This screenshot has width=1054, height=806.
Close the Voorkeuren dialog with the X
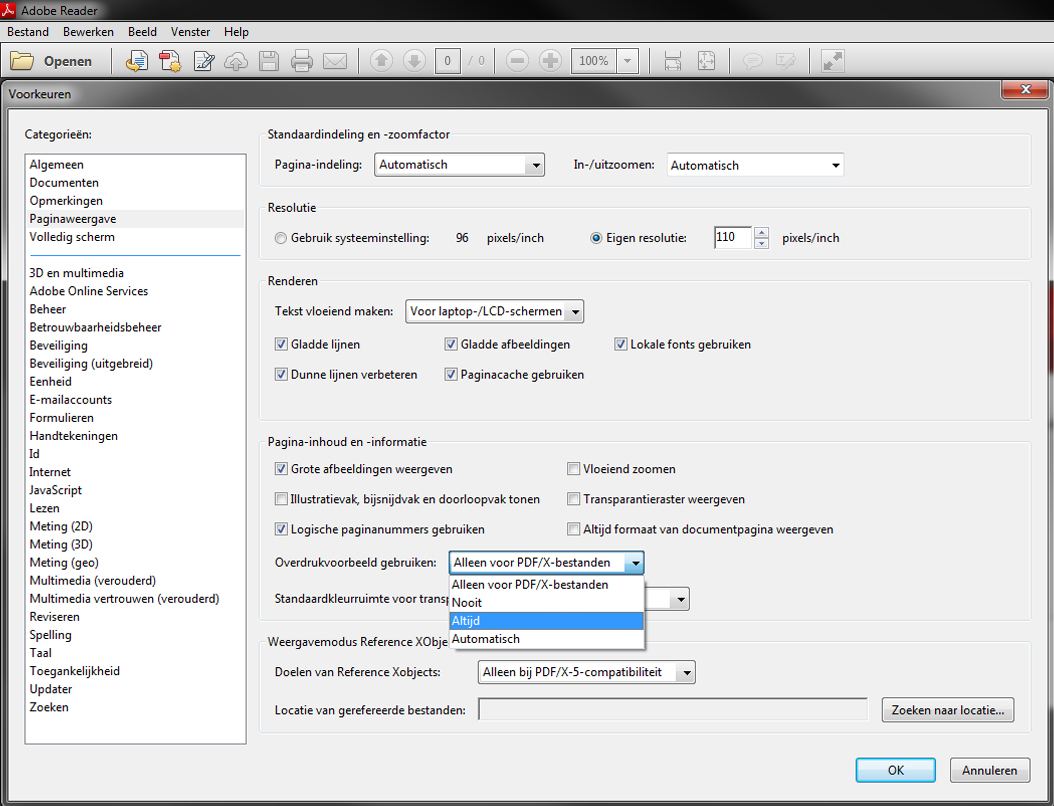pos(1025,89)
